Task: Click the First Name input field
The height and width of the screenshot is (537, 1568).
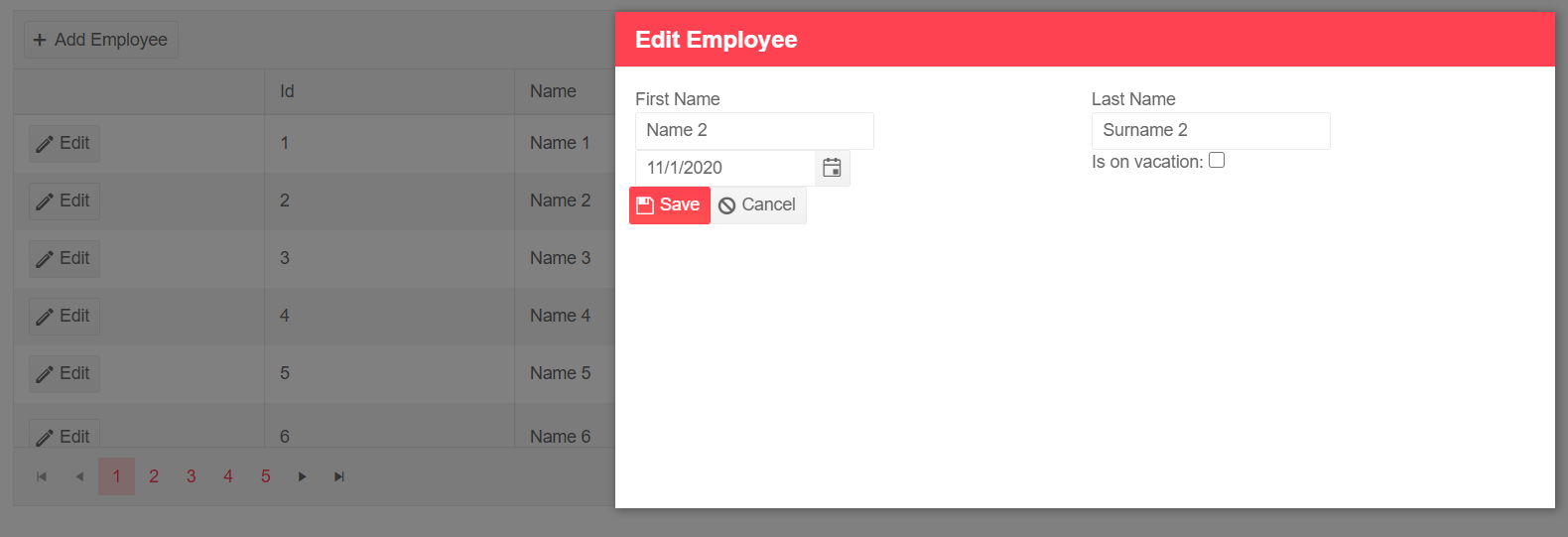Action: pyautogui.click(x=754, y=131)
